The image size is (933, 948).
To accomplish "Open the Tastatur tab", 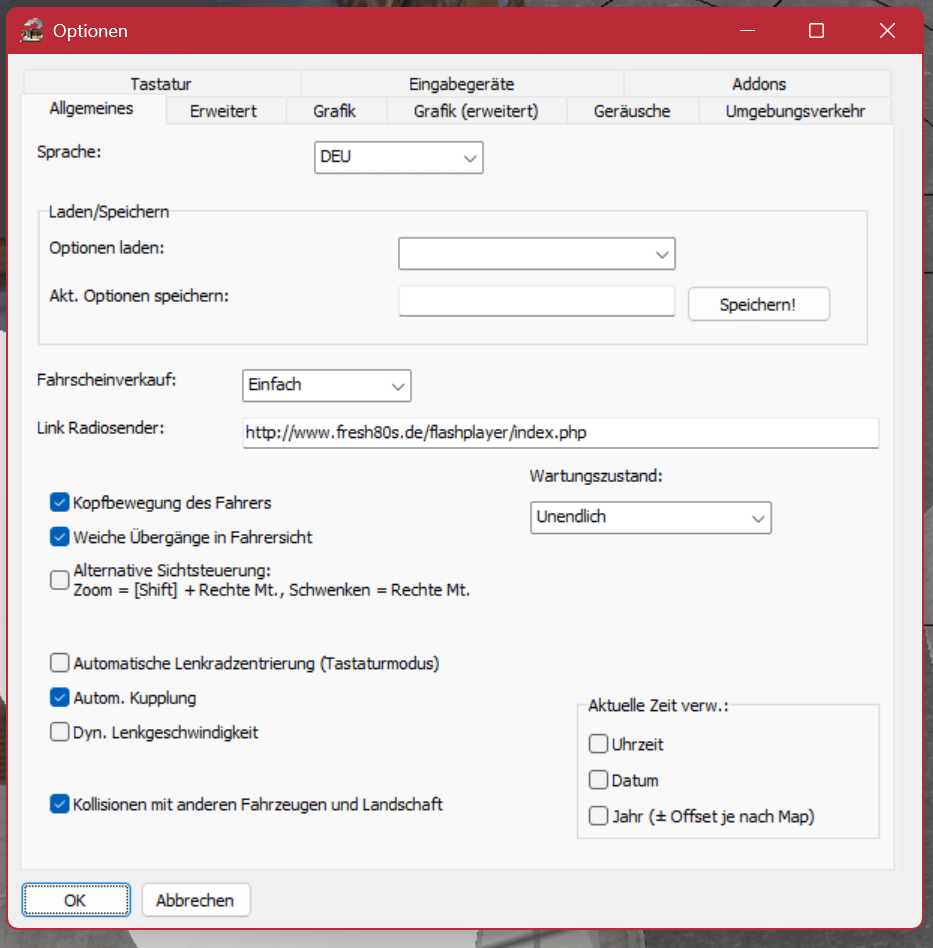I will pyautogui.click(x=160, y=84).
